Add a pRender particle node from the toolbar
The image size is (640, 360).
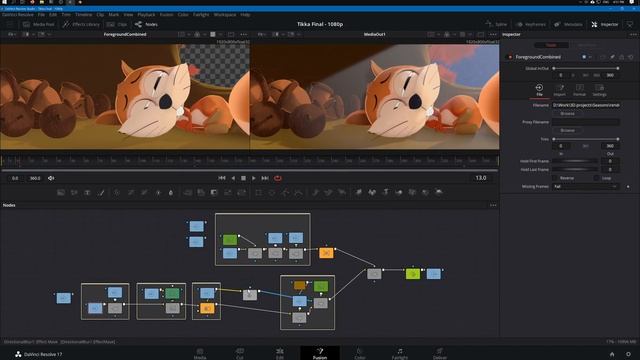coord(342,192)
